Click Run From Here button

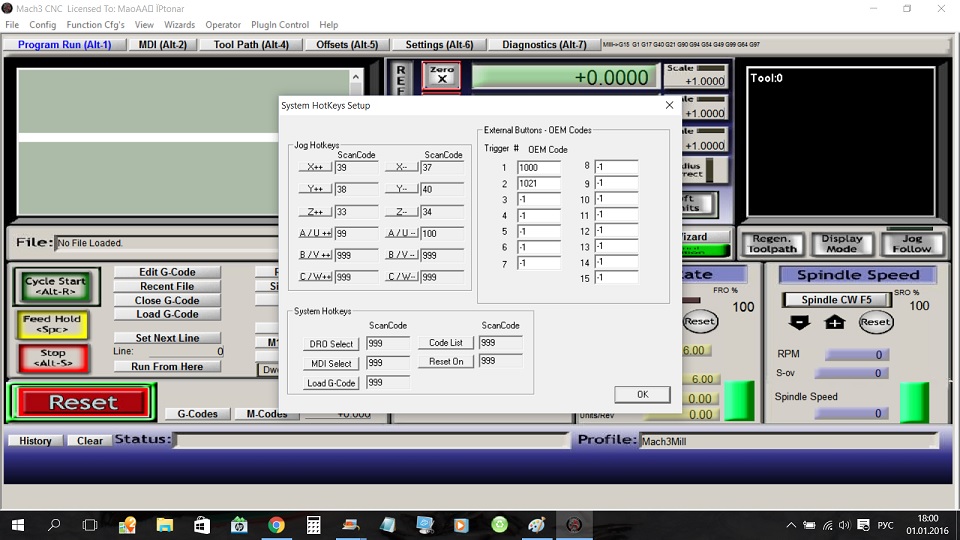click(x=167, y=367)
